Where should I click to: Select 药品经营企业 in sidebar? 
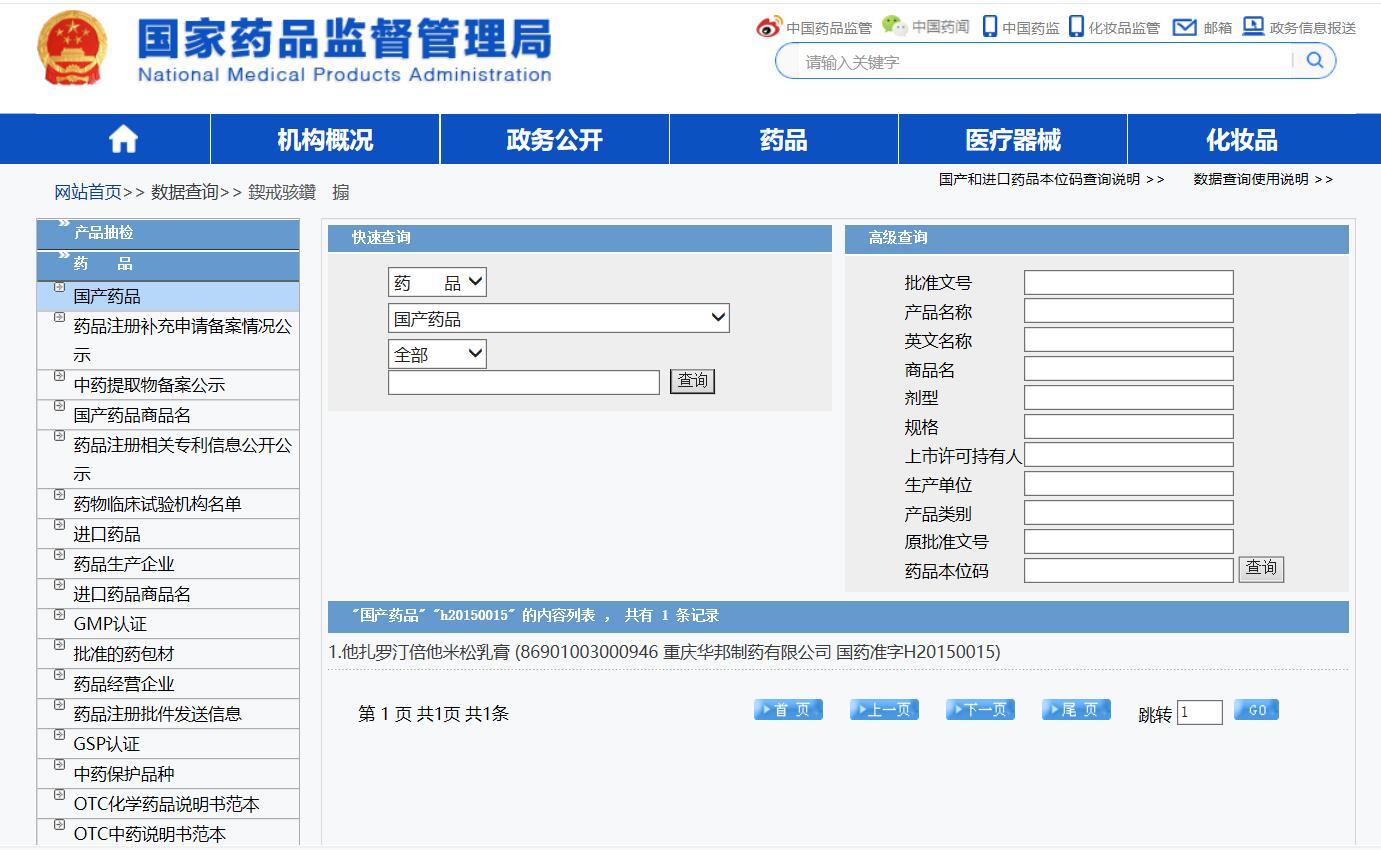pyautogui.click(x=124, y=684)
